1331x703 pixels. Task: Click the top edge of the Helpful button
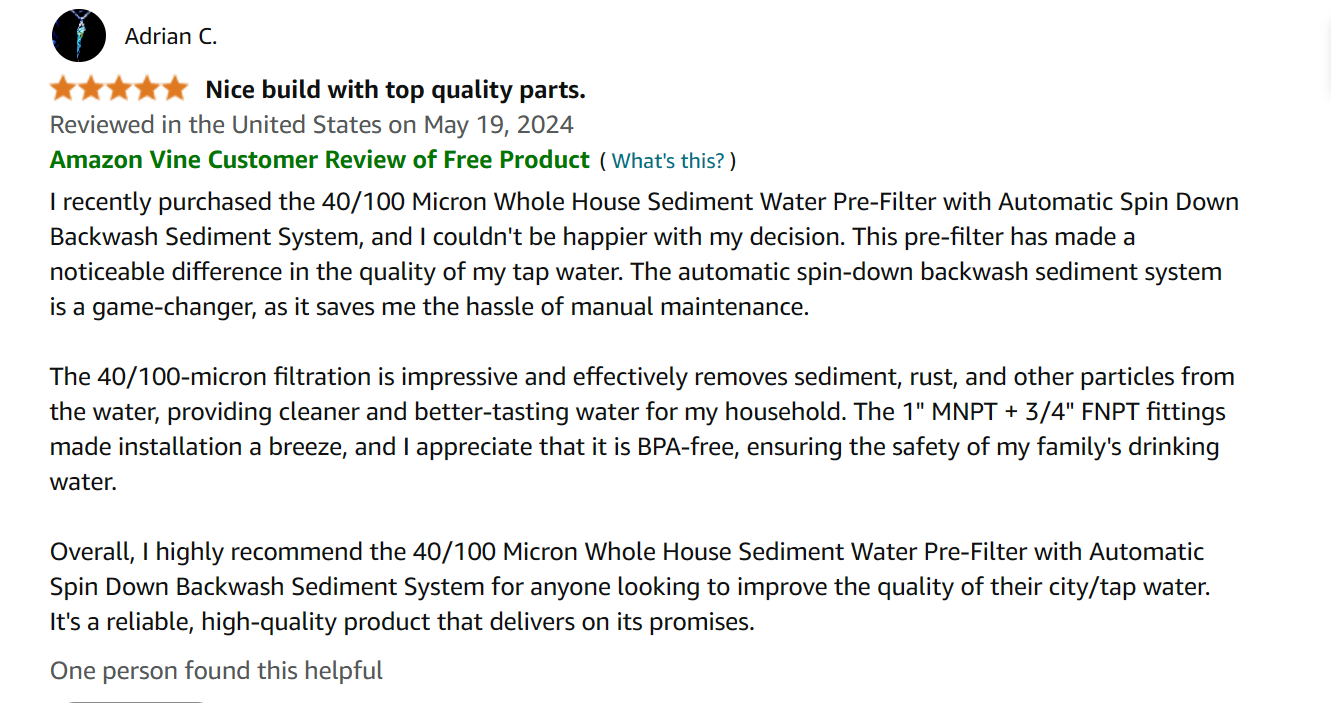pyautogui.click(x=135, y=702)
